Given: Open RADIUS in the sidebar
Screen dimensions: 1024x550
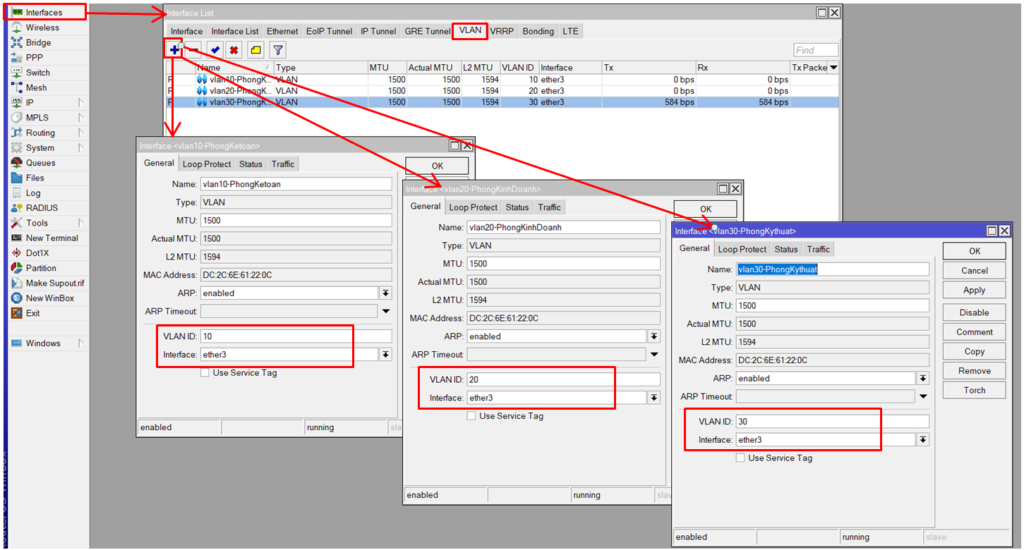Looking at the screenshot, I should (x=41, y=208).
